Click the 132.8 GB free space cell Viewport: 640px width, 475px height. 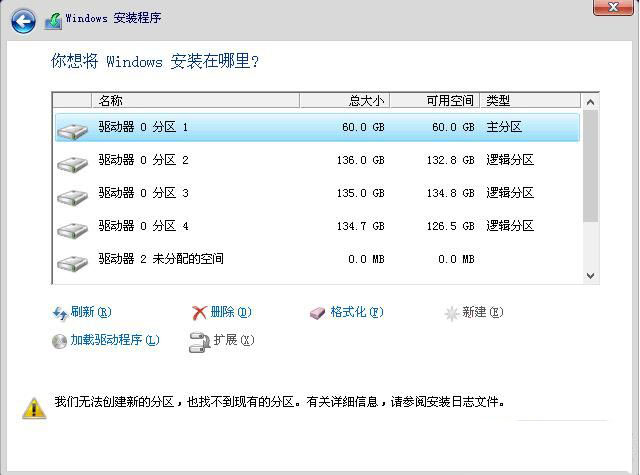coord(451,160)
